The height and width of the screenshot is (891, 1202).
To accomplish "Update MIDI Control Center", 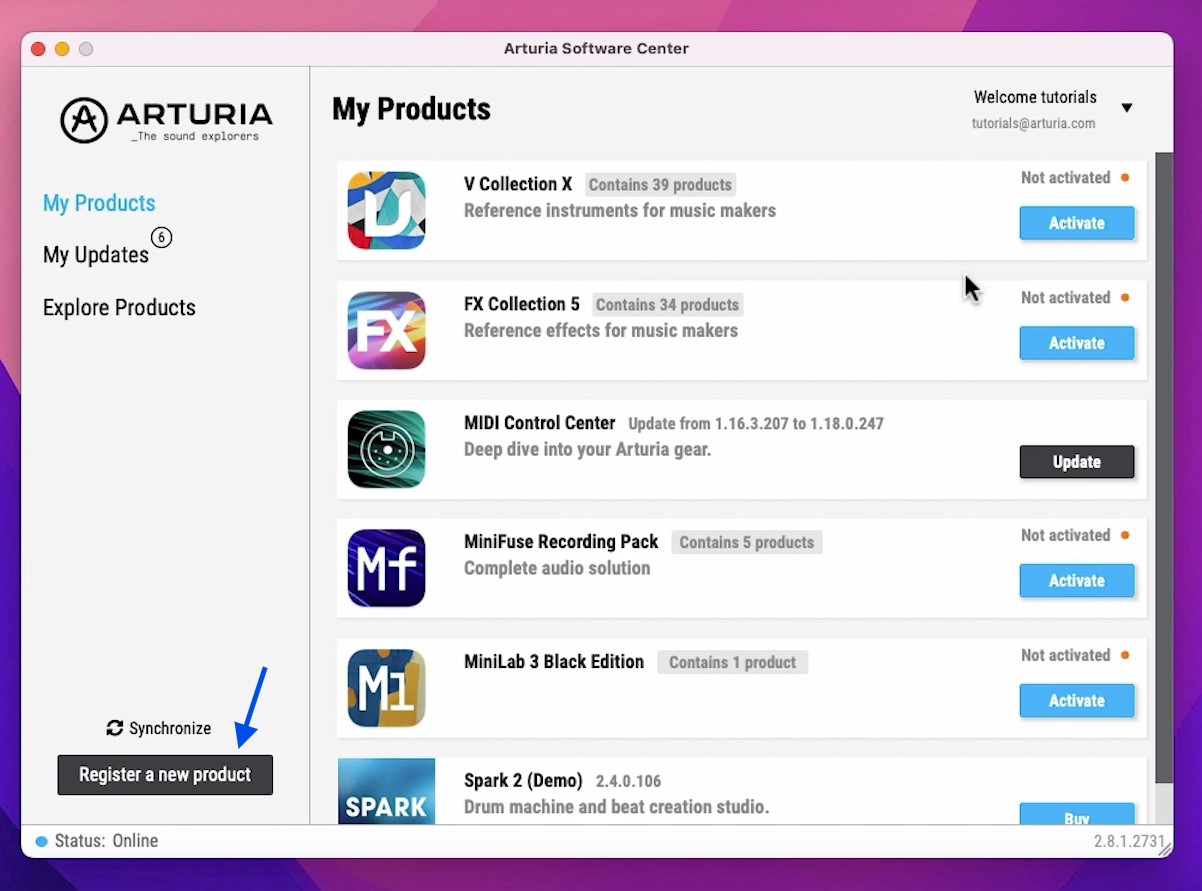I will point(1076,462).
